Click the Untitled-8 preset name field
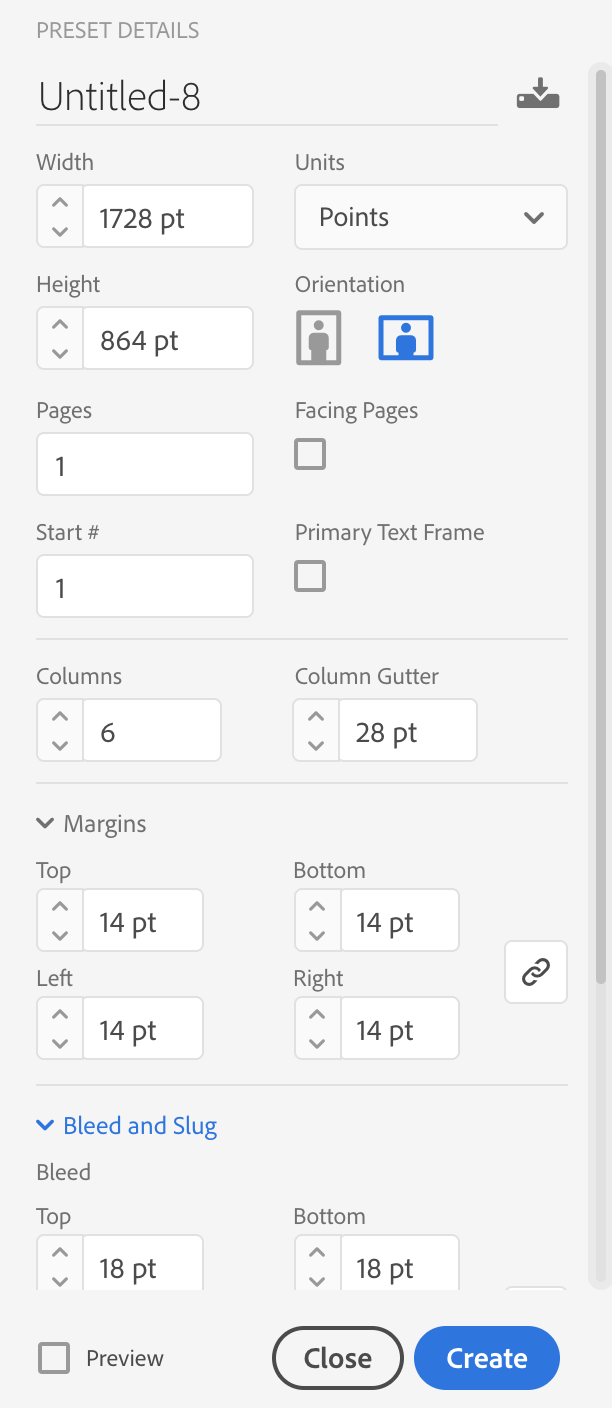Image resolution: width=612 pixels, height=1408 pixels. (267, 97)
